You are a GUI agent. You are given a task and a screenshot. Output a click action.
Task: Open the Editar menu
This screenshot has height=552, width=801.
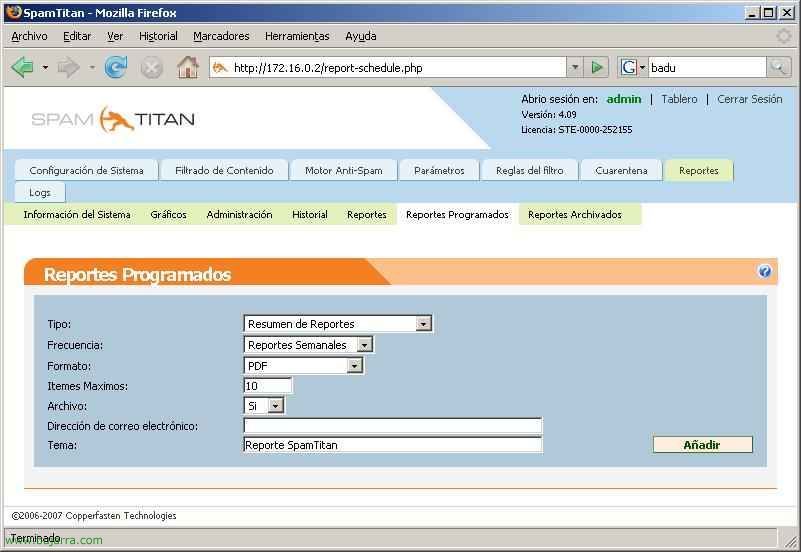coord(77,36)
